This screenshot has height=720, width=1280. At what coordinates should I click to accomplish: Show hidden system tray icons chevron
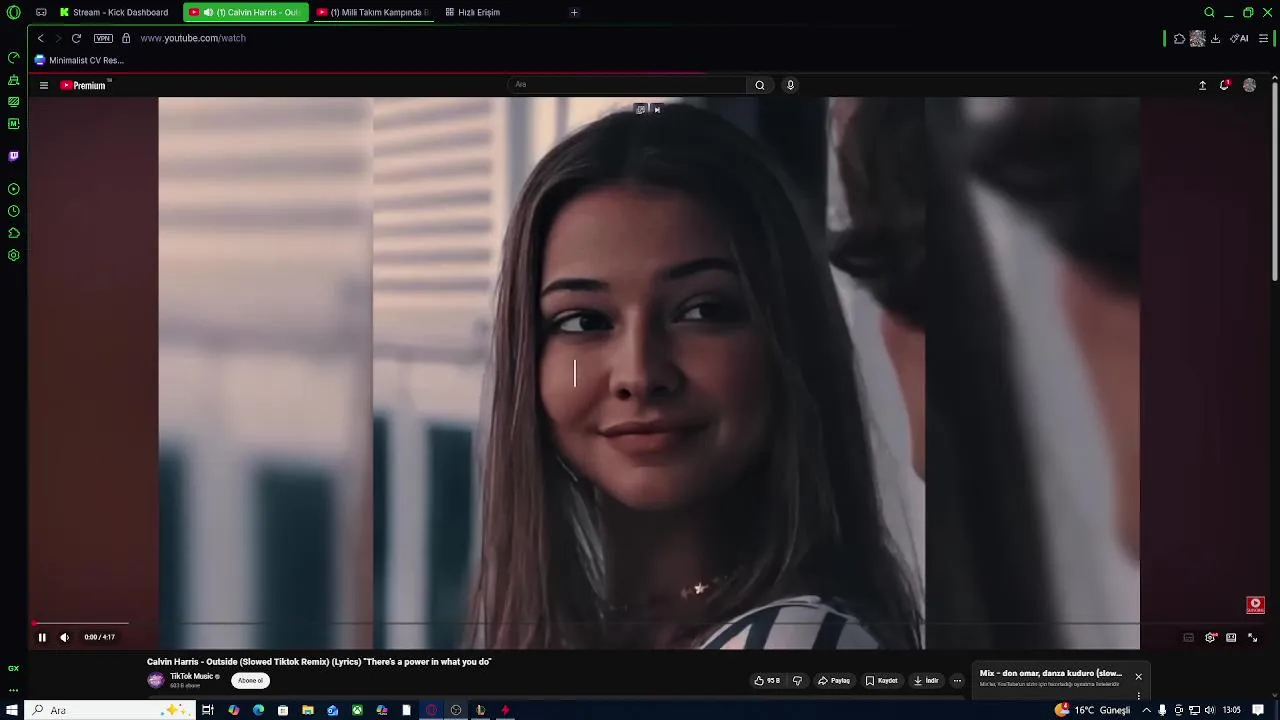click(1146, 710)
